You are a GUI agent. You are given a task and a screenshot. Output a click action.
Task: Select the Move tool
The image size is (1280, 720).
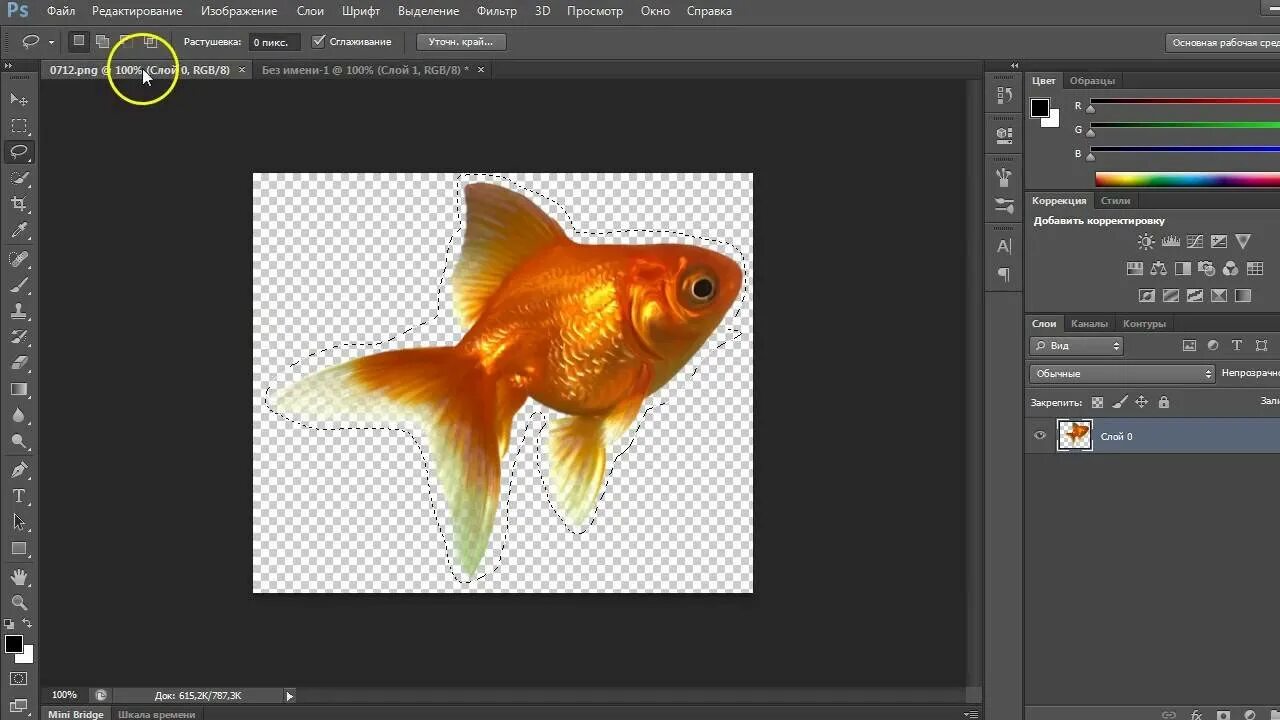click(19, 99)
